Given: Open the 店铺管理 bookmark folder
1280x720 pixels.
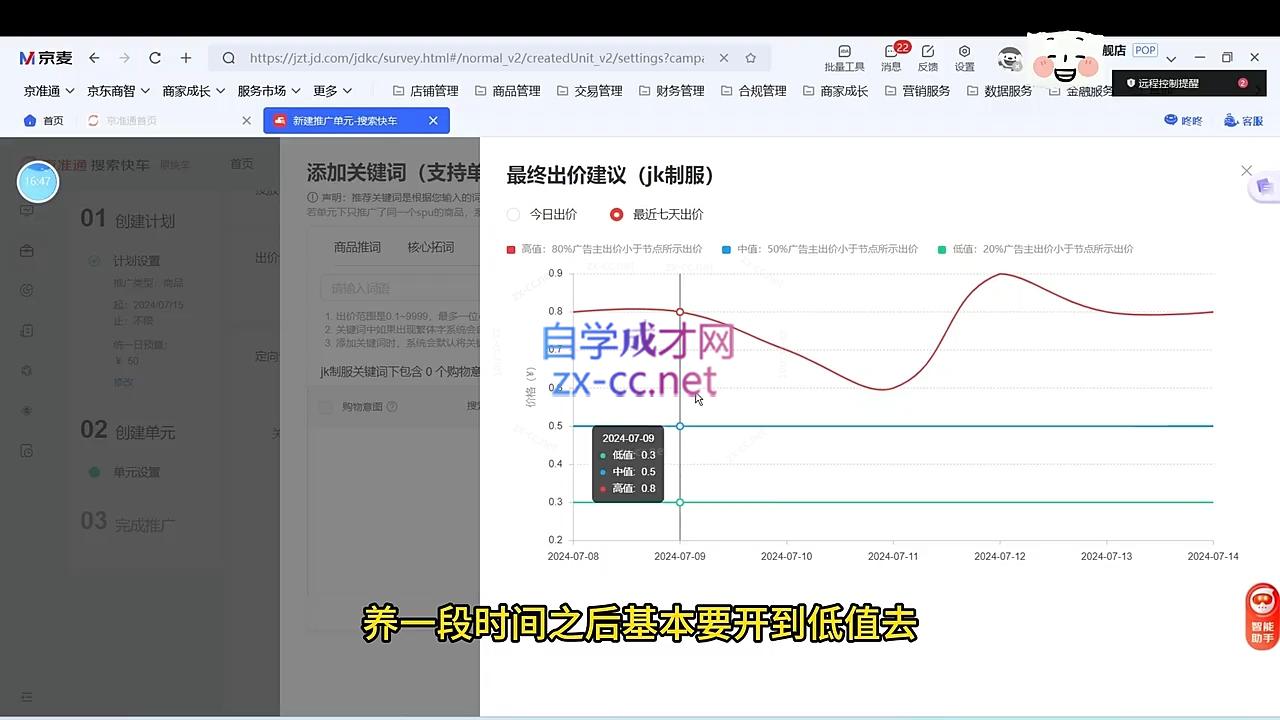Looking at the screenshot, I should 425,91.
